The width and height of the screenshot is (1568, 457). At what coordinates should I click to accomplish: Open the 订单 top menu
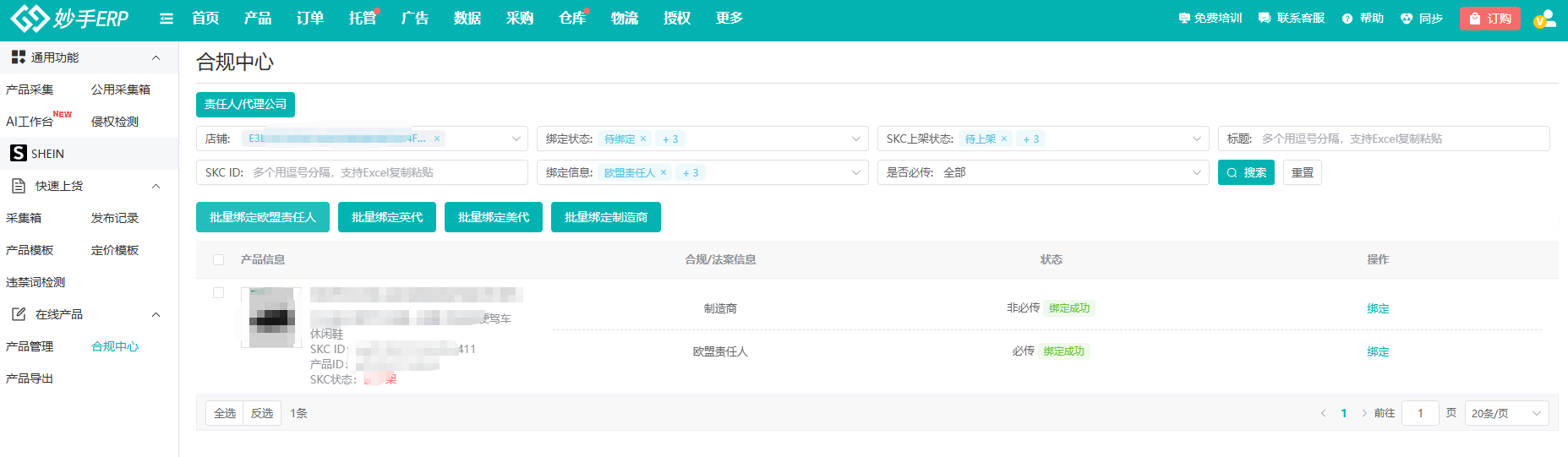[310, 19]
